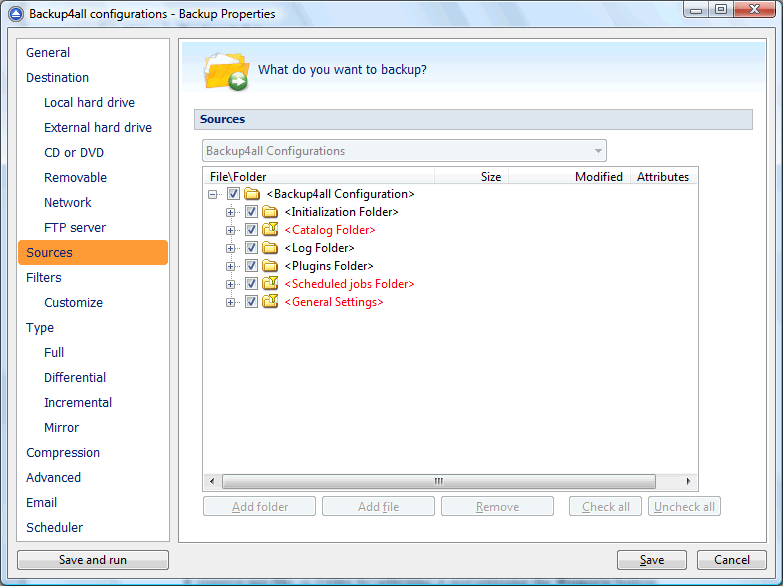Screen dimensions: 783x586
Task: Expand the Plugins Folder node
Action: [x=230, y=266]
